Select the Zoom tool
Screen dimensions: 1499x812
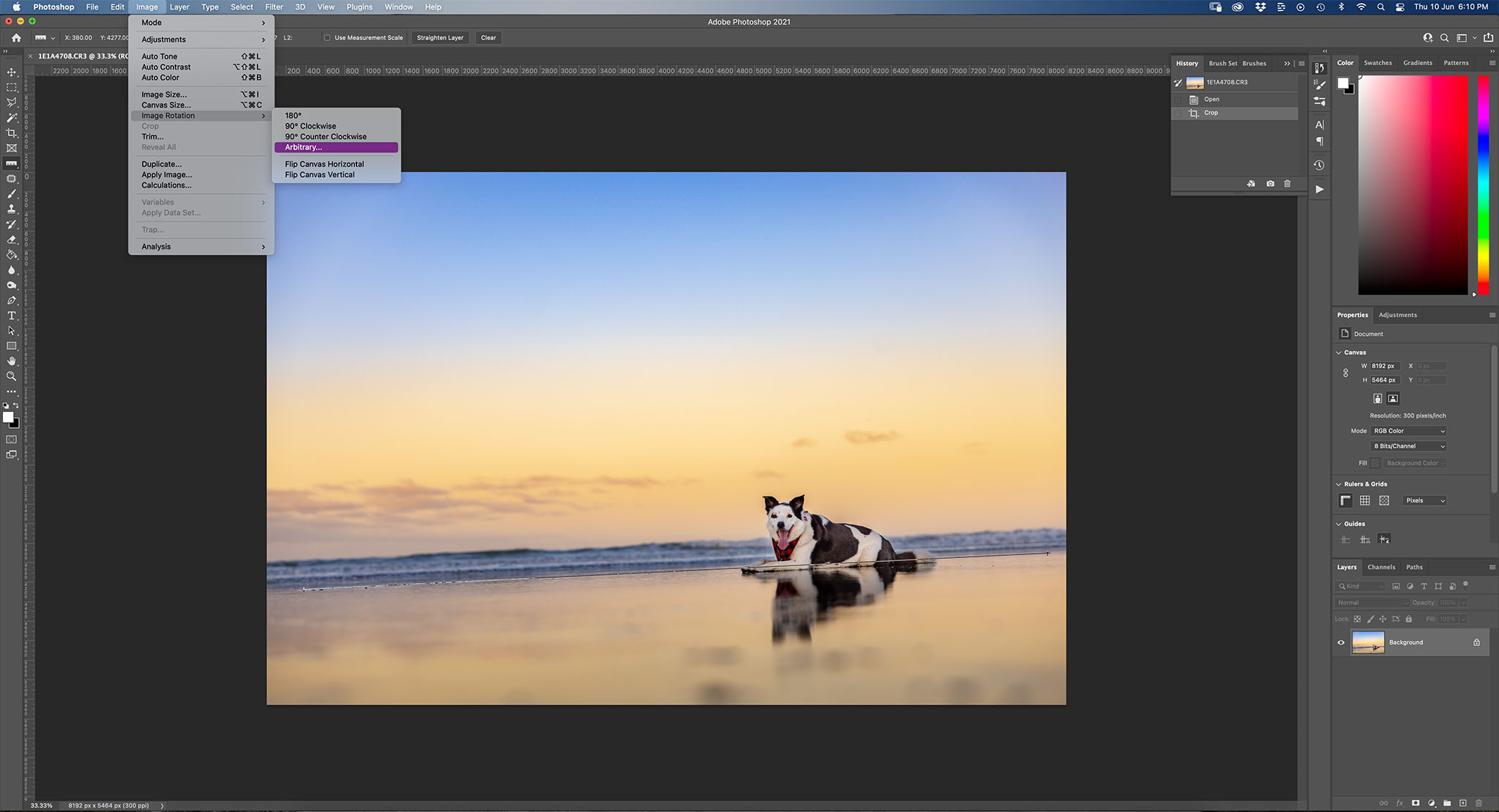click(11, 376)
